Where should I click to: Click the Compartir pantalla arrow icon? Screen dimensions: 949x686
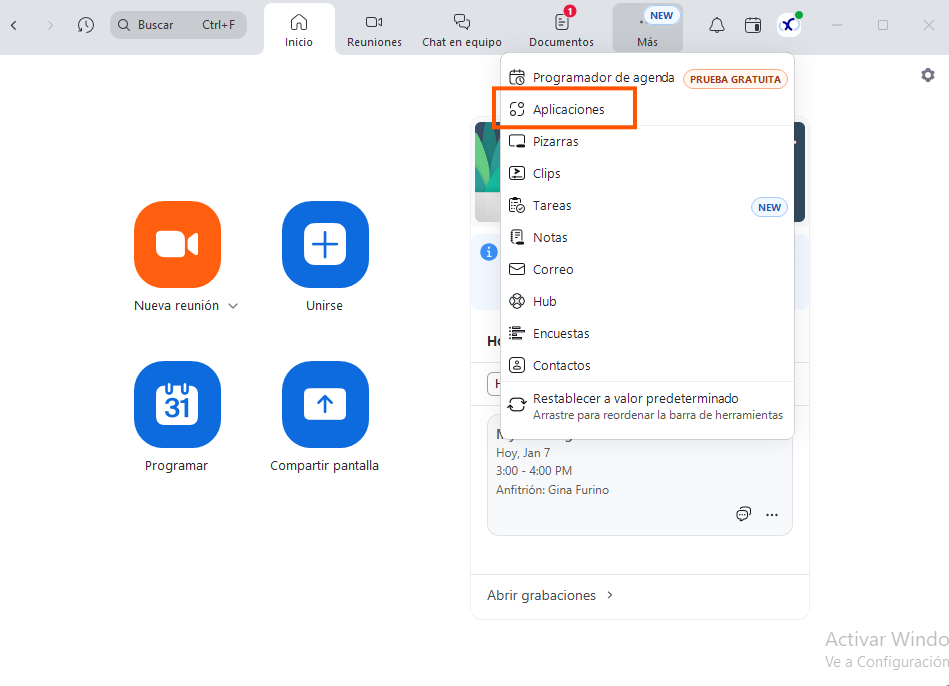click(x=325, y=404)
